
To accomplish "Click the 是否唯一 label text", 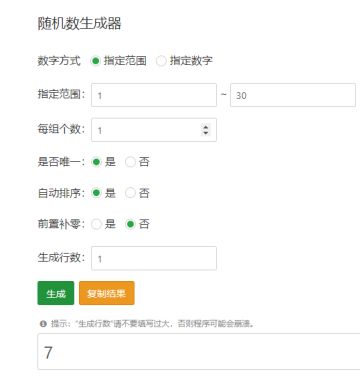I will [61, 162].
